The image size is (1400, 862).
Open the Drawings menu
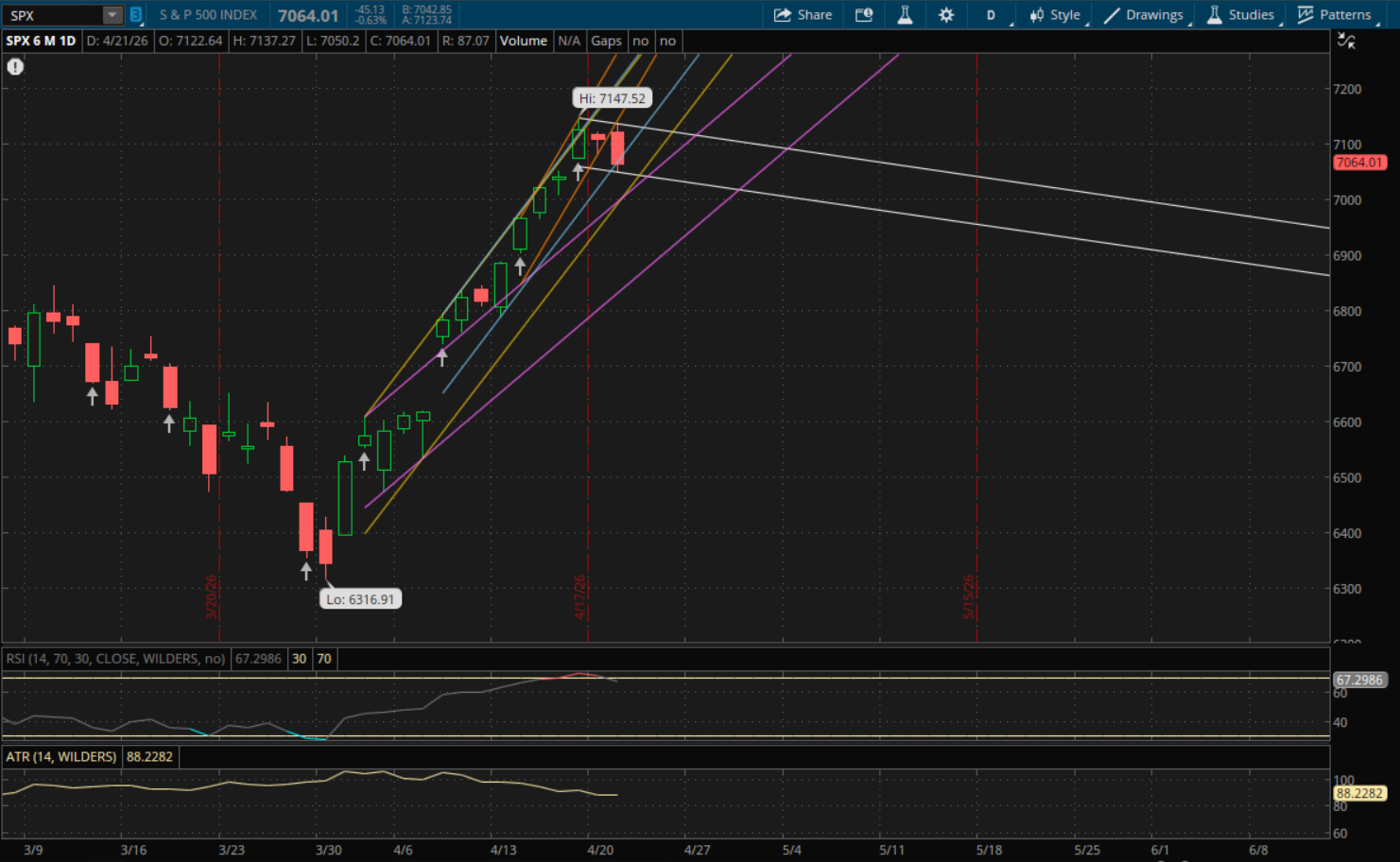pos(1144,15)
